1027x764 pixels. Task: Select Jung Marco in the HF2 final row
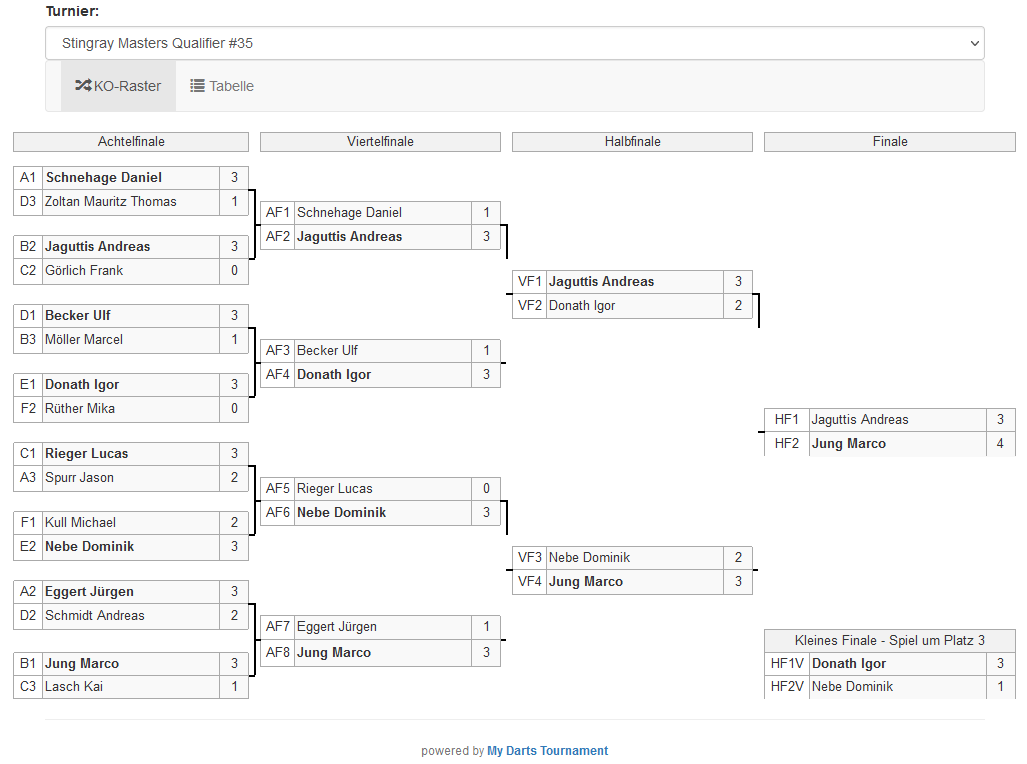849,444
